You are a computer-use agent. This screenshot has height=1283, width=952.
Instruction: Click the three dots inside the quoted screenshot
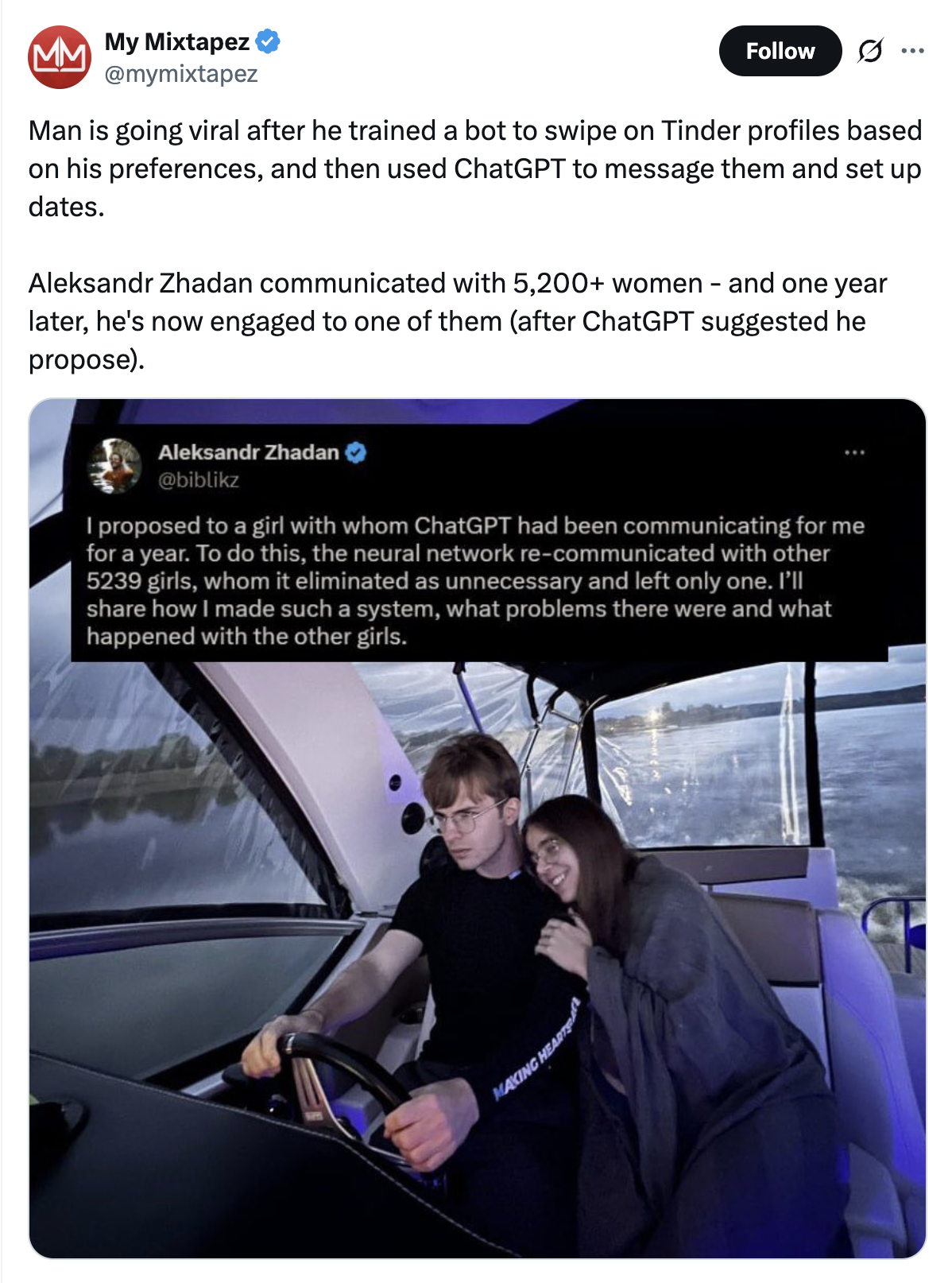click(854, 452)
